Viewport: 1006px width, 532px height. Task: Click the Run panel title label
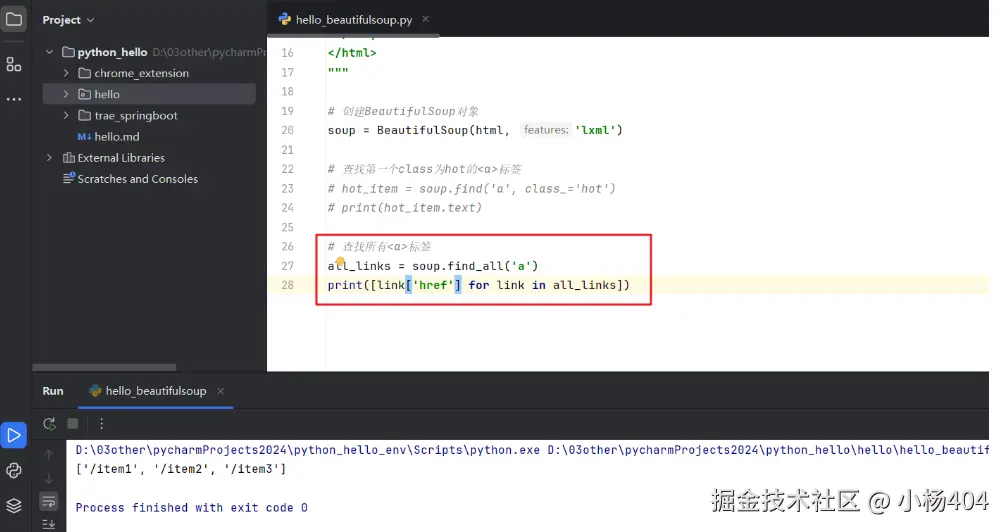pyautogui.click(x=53, y=391)
